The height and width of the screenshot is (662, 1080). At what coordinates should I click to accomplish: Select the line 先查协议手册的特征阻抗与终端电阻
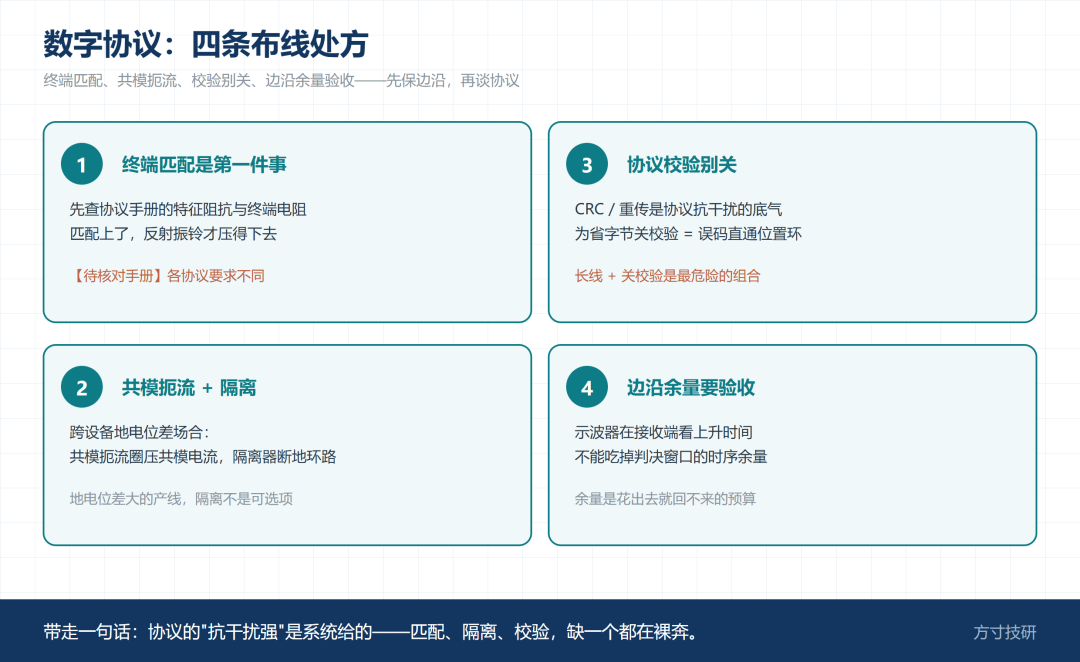click(x=187, y=209)
